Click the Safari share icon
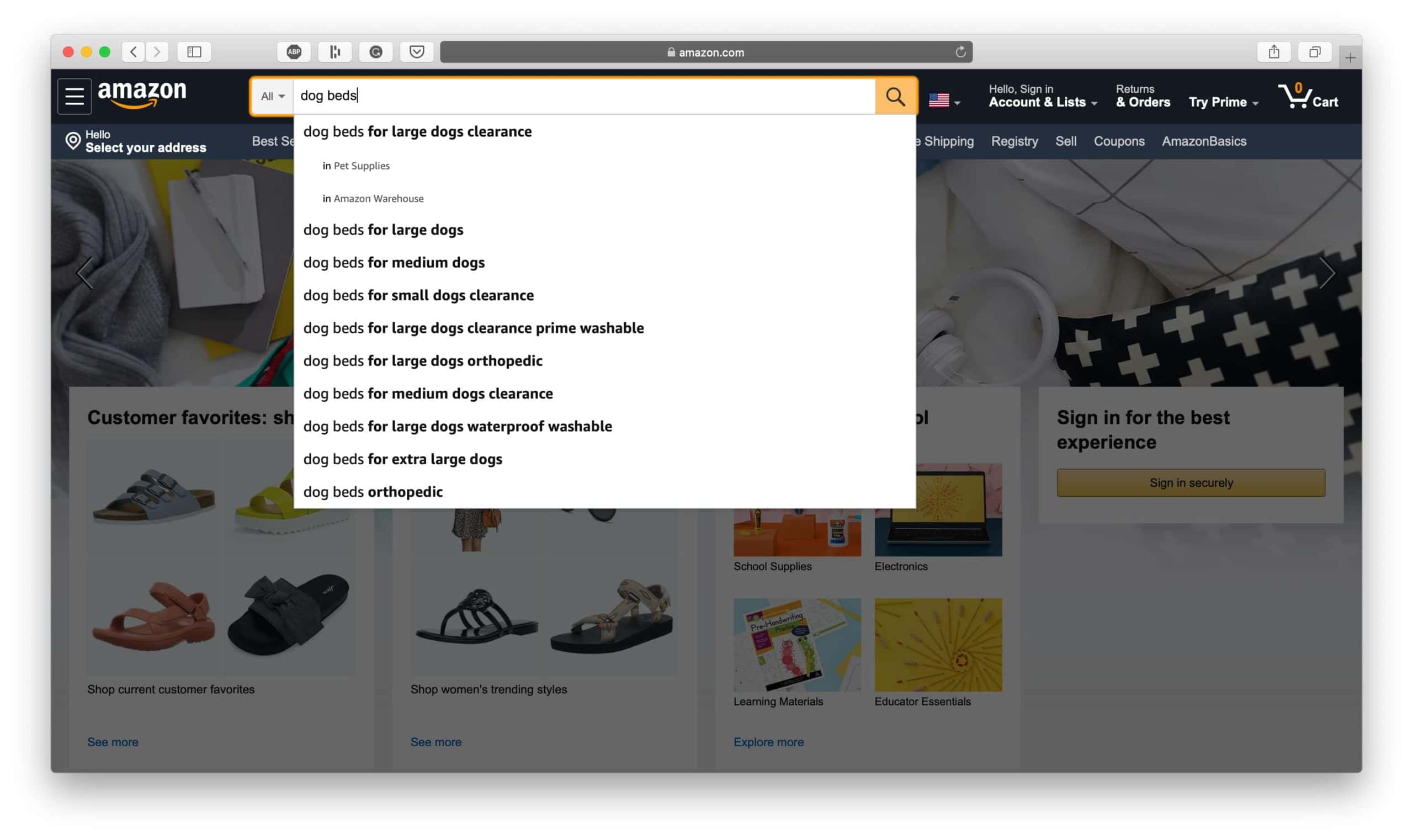The width and height of the screenshot is (1413, 840). pos(1273,52)
